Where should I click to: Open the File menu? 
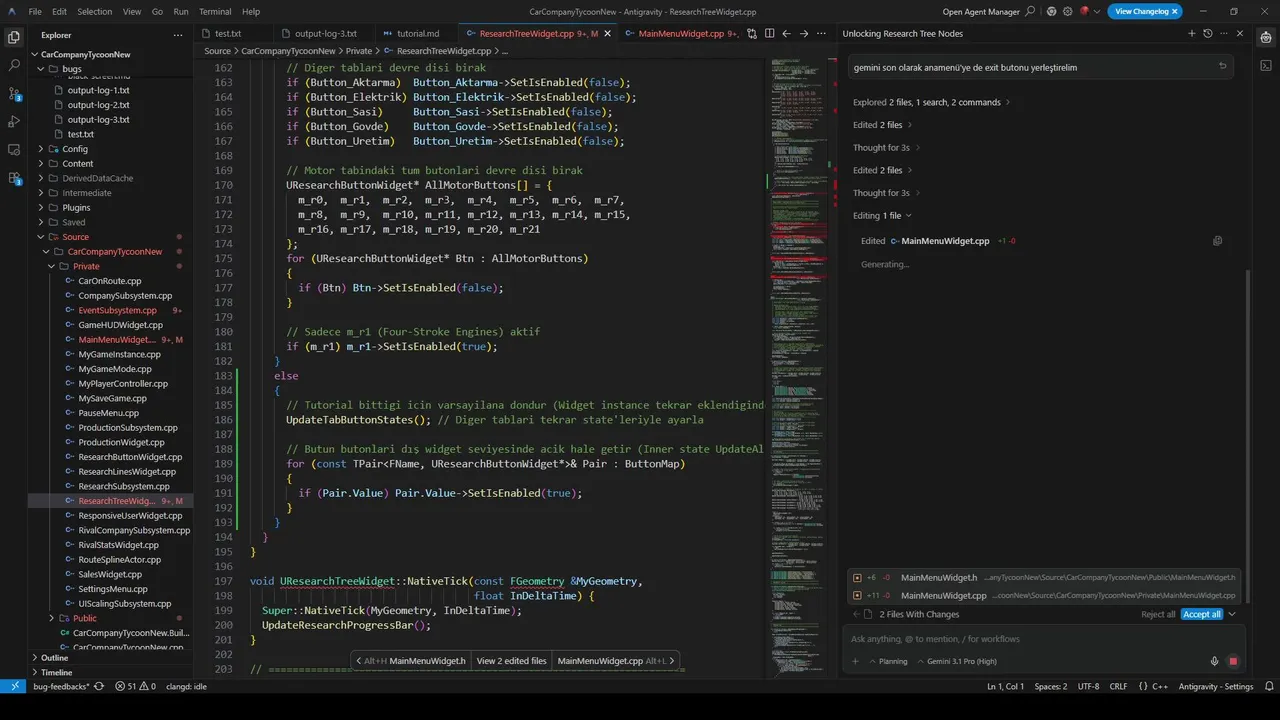coord(35,11)
